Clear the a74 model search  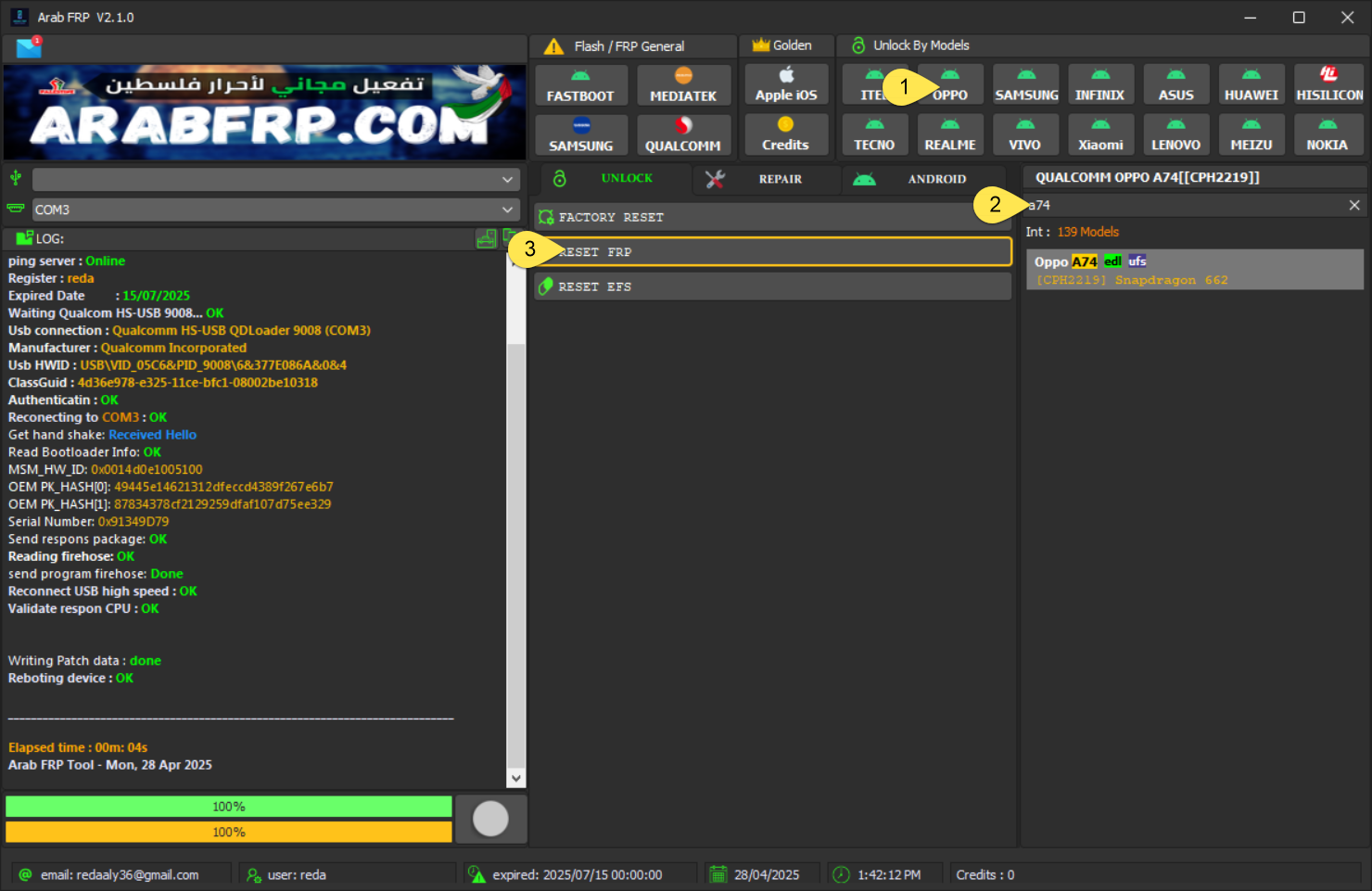click(x=1354, y=205)
